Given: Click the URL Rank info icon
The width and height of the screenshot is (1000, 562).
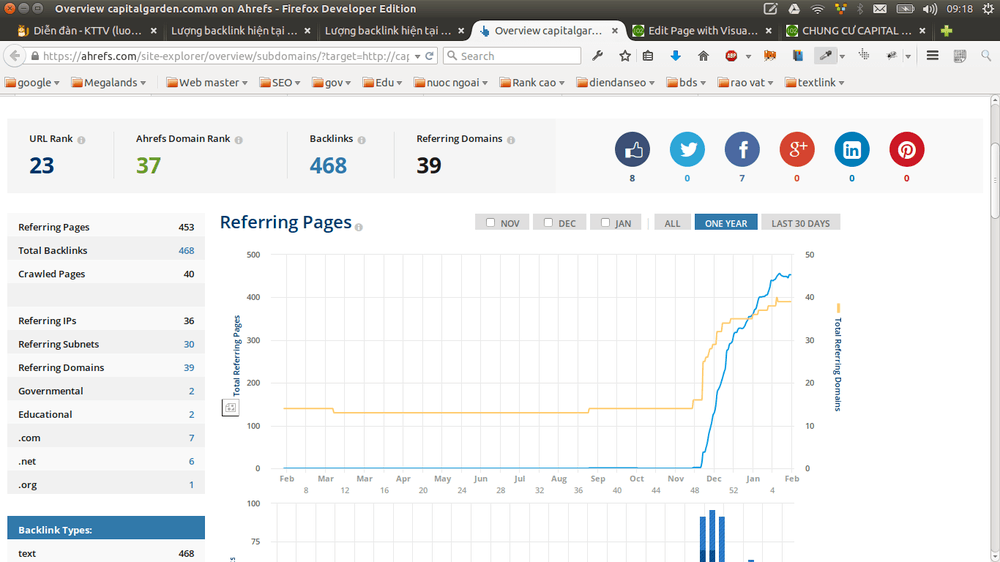Looking at the screenshot, I should click(81, 140).
